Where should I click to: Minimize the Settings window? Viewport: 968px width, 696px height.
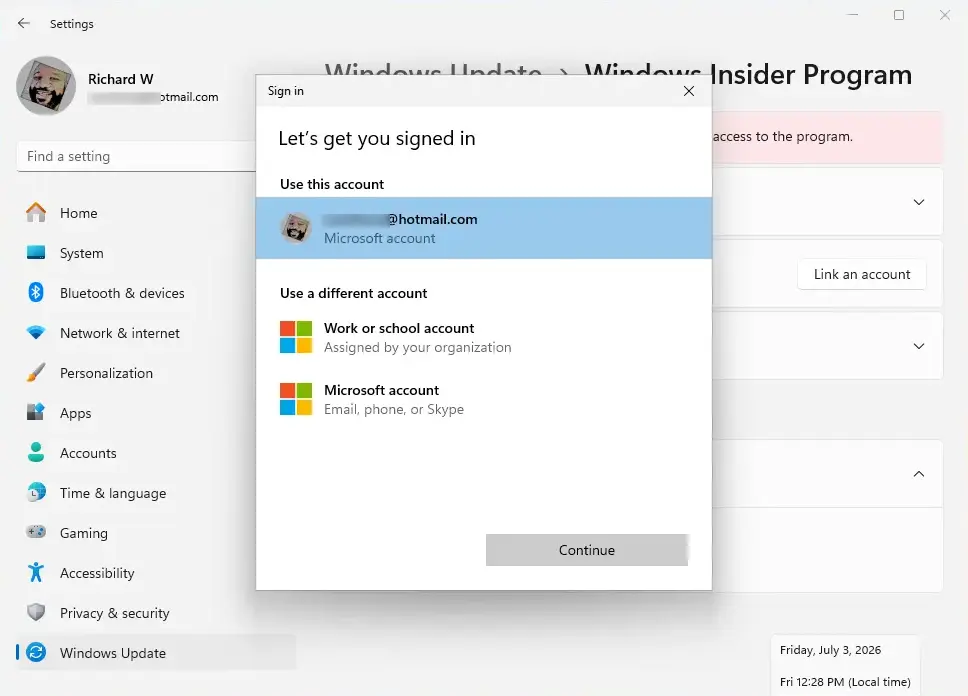point(853,15)
